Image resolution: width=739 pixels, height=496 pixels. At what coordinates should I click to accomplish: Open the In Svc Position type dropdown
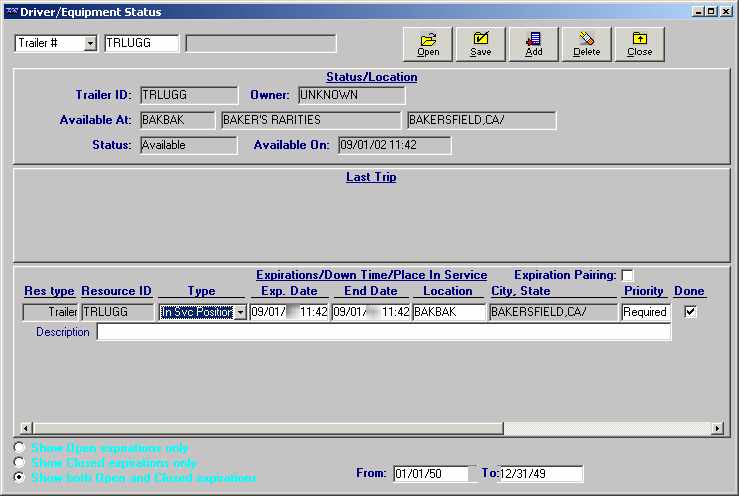click(x=240, y=313)
